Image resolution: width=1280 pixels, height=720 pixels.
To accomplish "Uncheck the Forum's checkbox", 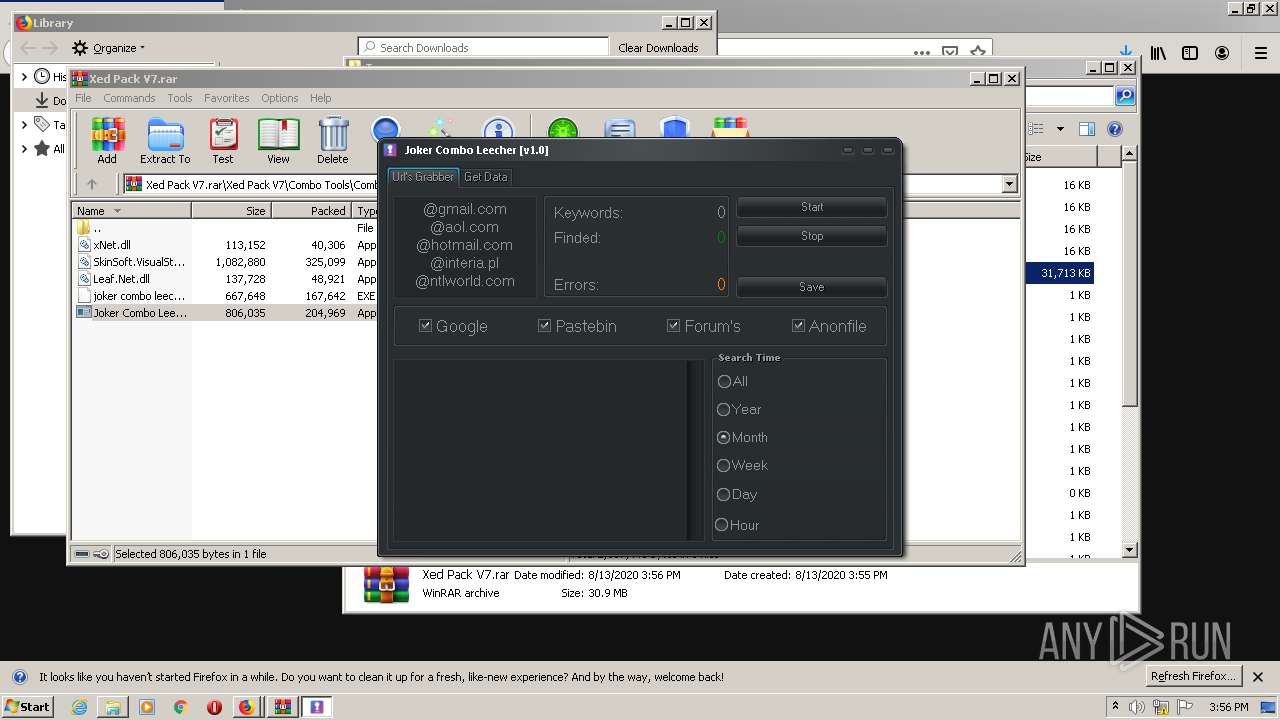I will (674, 326).
